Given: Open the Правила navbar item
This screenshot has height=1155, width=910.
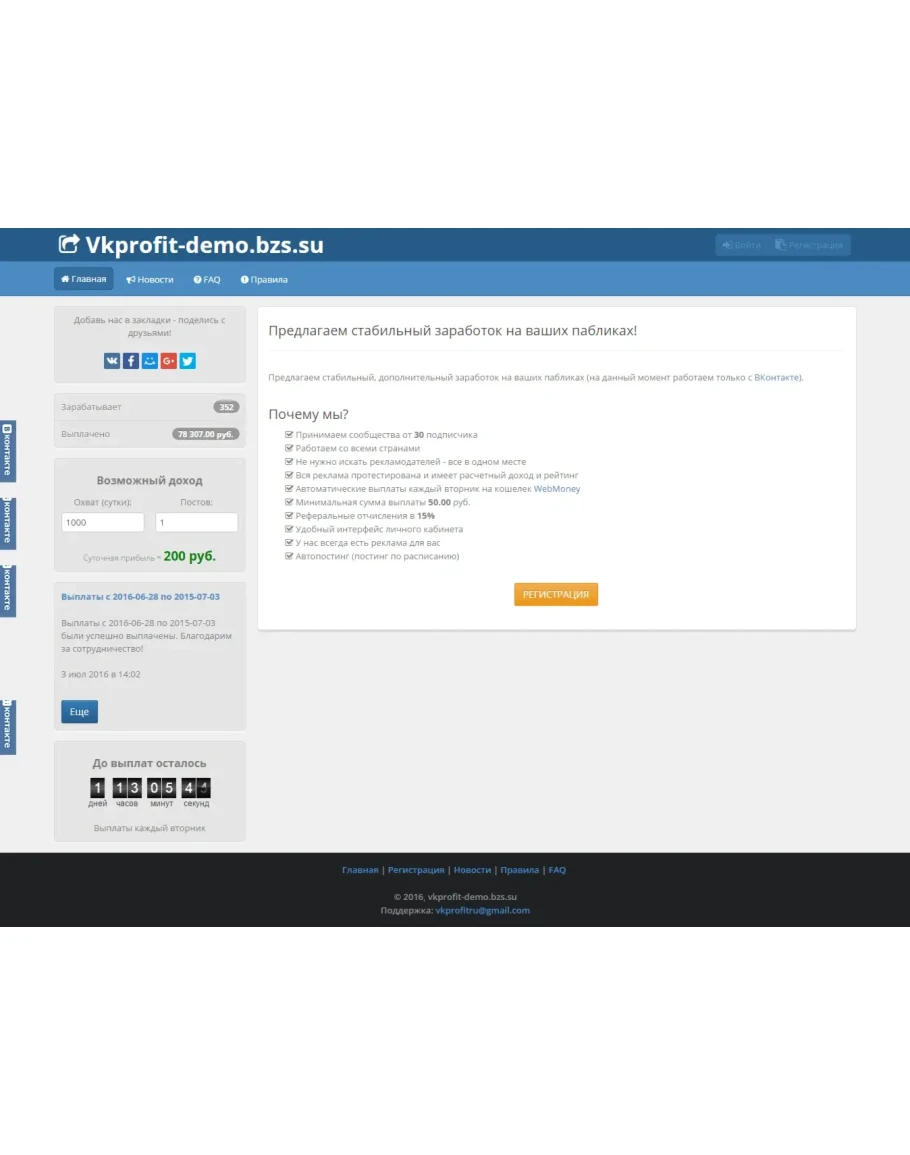Looking at the screenshot, I should coord(264,280).
